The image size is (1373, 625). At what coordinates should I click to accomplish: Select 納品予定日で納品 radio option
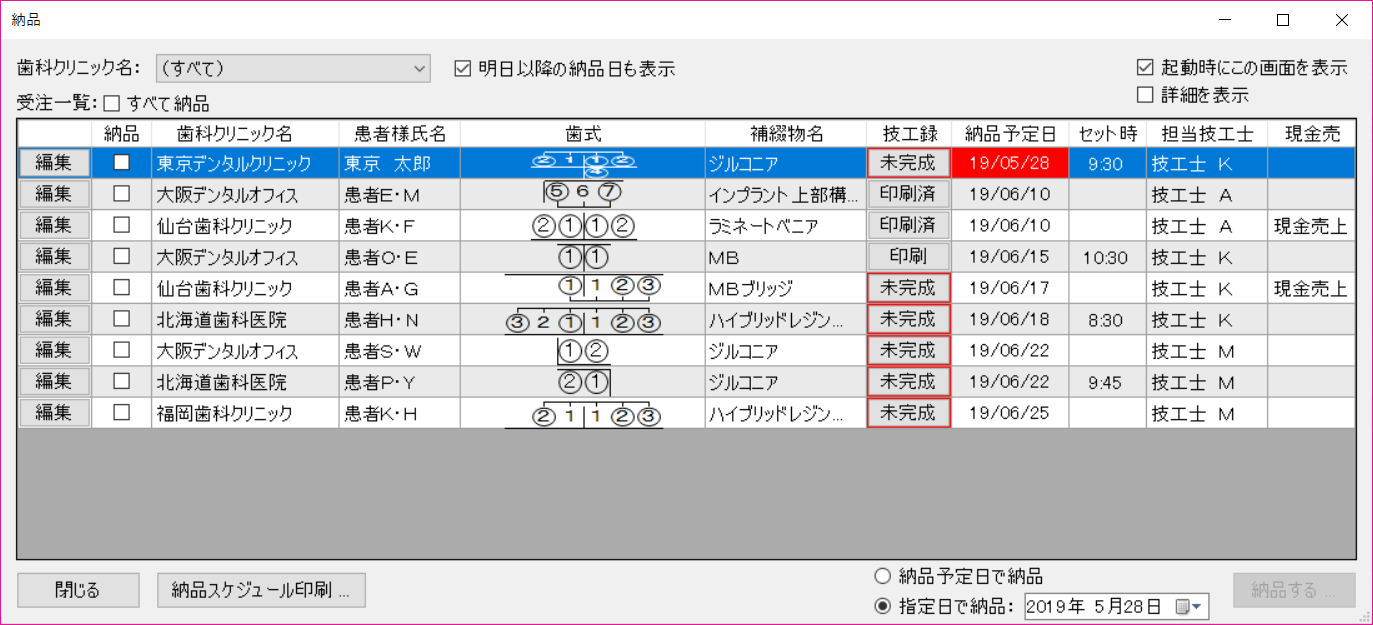882,576
